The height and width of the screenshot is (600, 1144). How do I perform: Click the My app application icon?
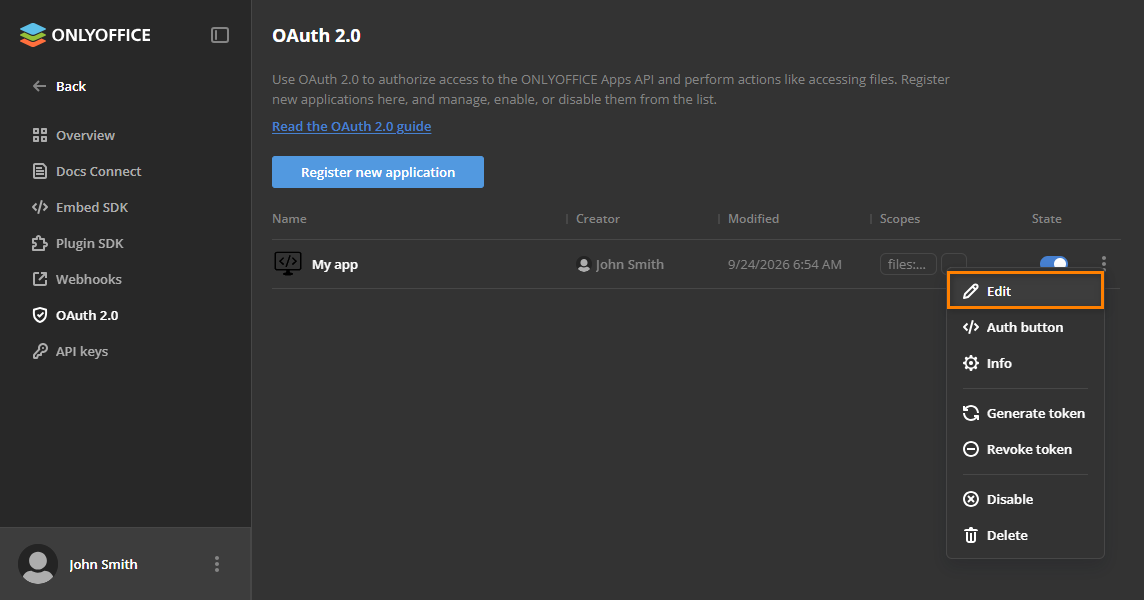[287, 264]
